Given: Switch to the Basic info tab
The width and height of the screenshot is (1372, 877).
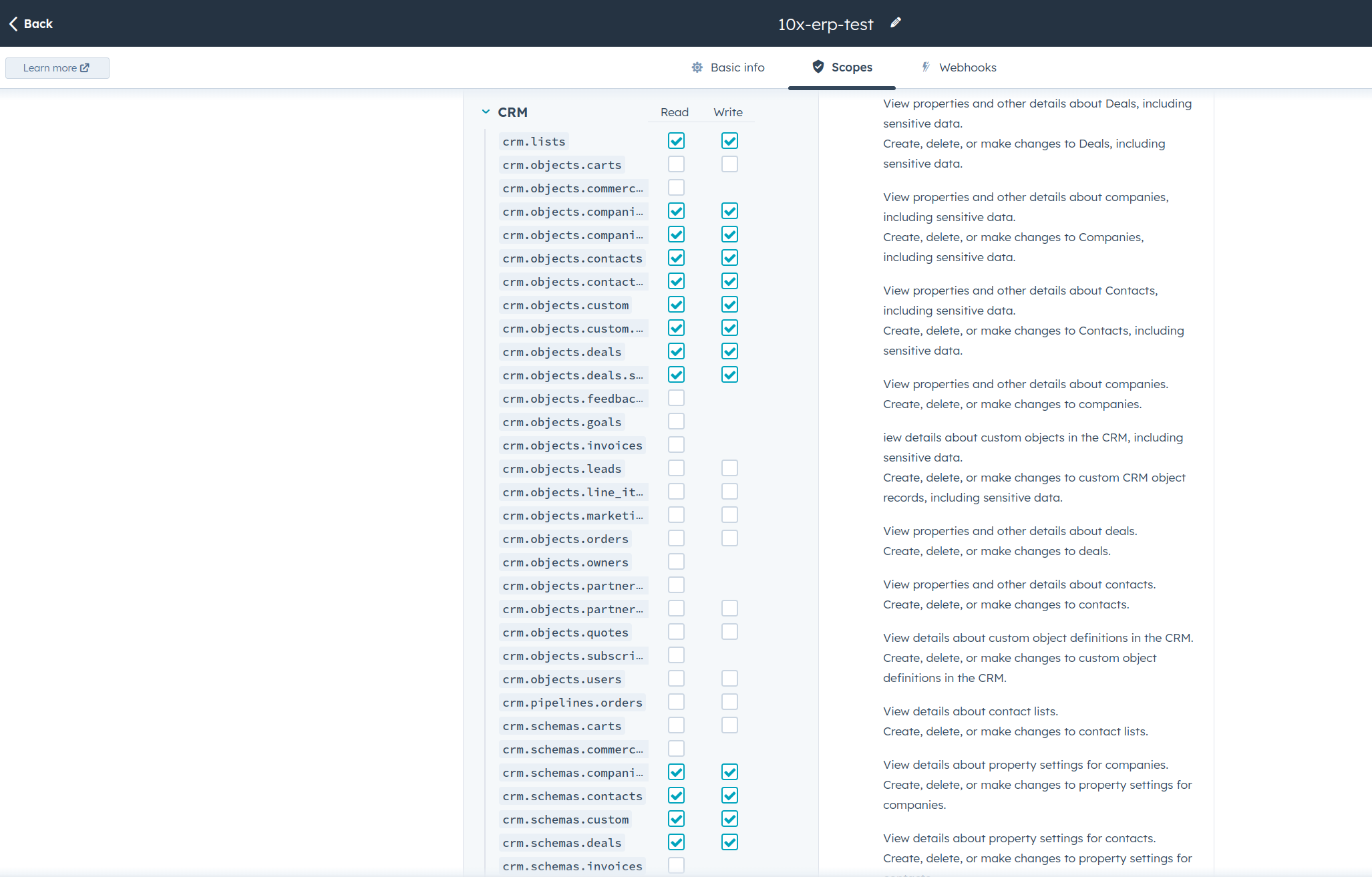Looking at the screenshot, I should (737, 67).
